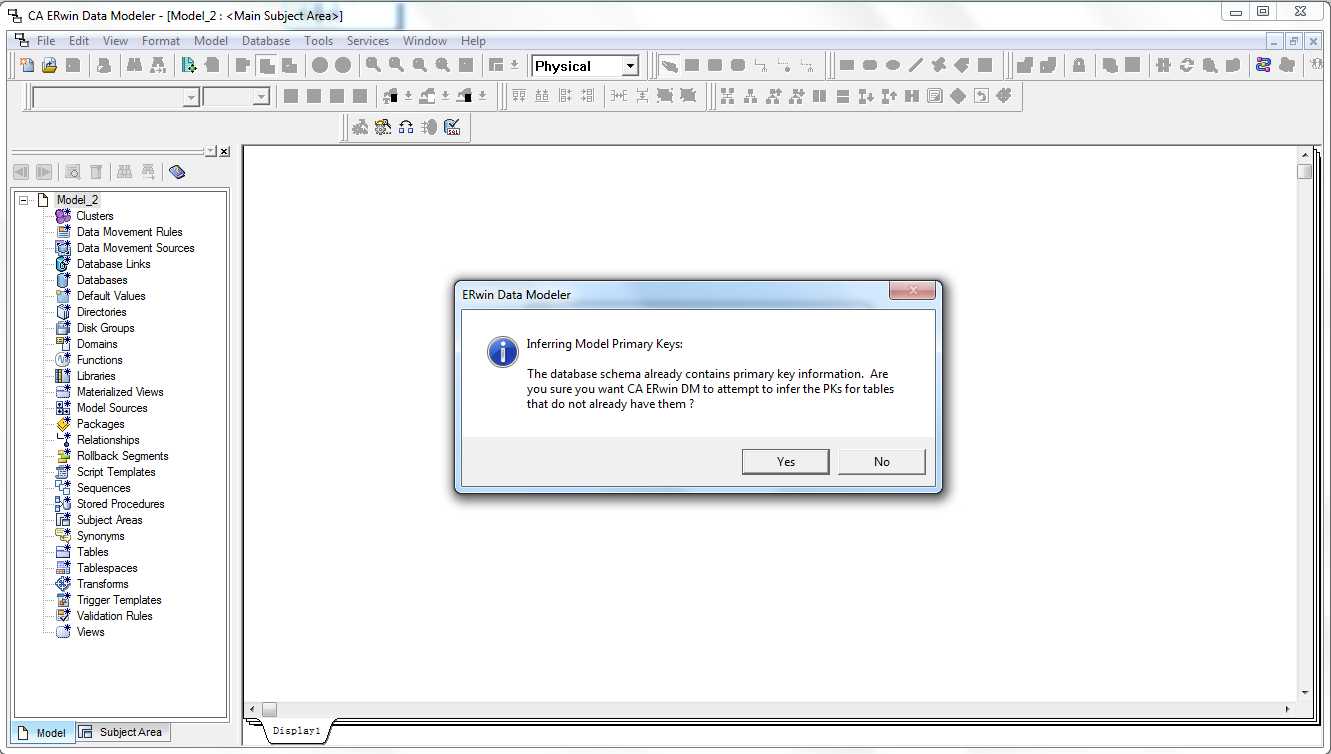
Task: Switch to the Subject Area tab
Action: 121,732
